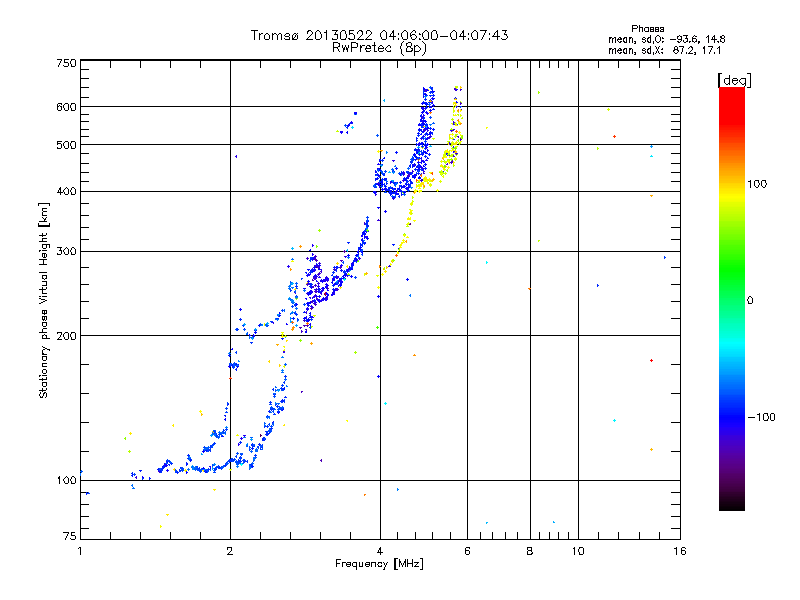800x600 pixels.
Task: Click the 'Frequency [MHz]' axis label
Action: (x=379, y=564)
